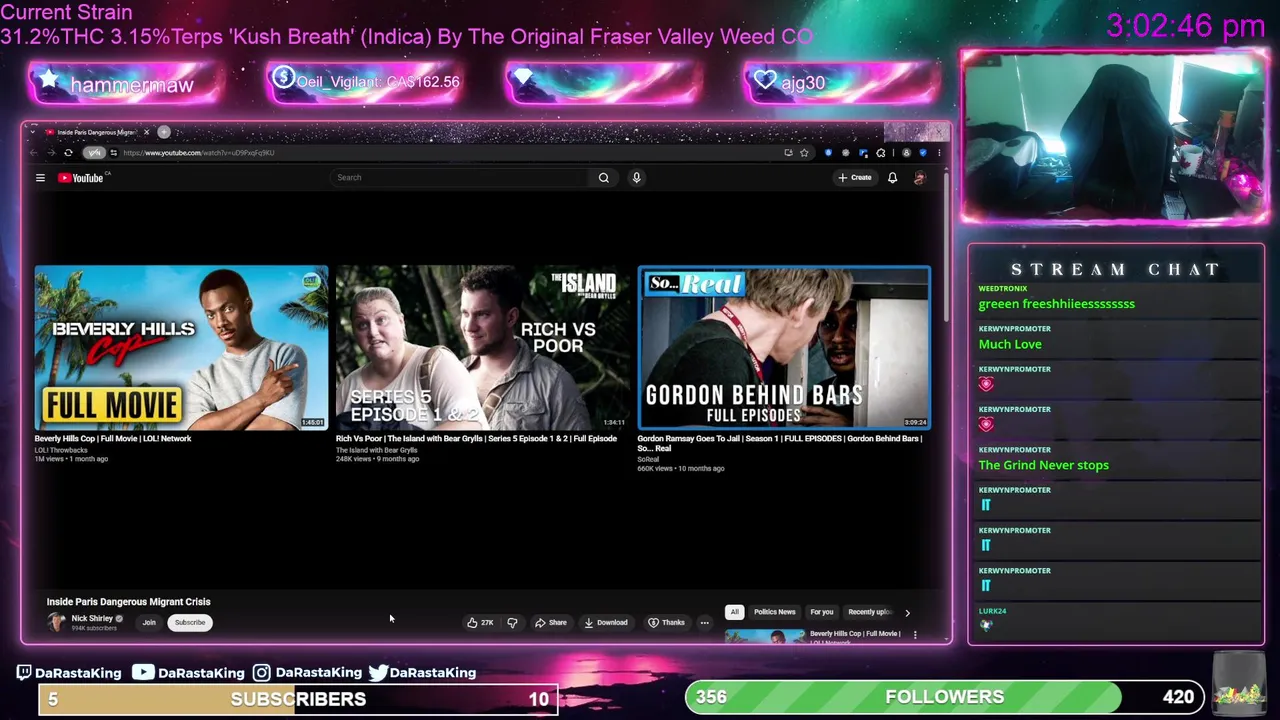This screenshot has width=1280, height=720.
Task: Click the subscribers progress bar
Action: [298, 699]
